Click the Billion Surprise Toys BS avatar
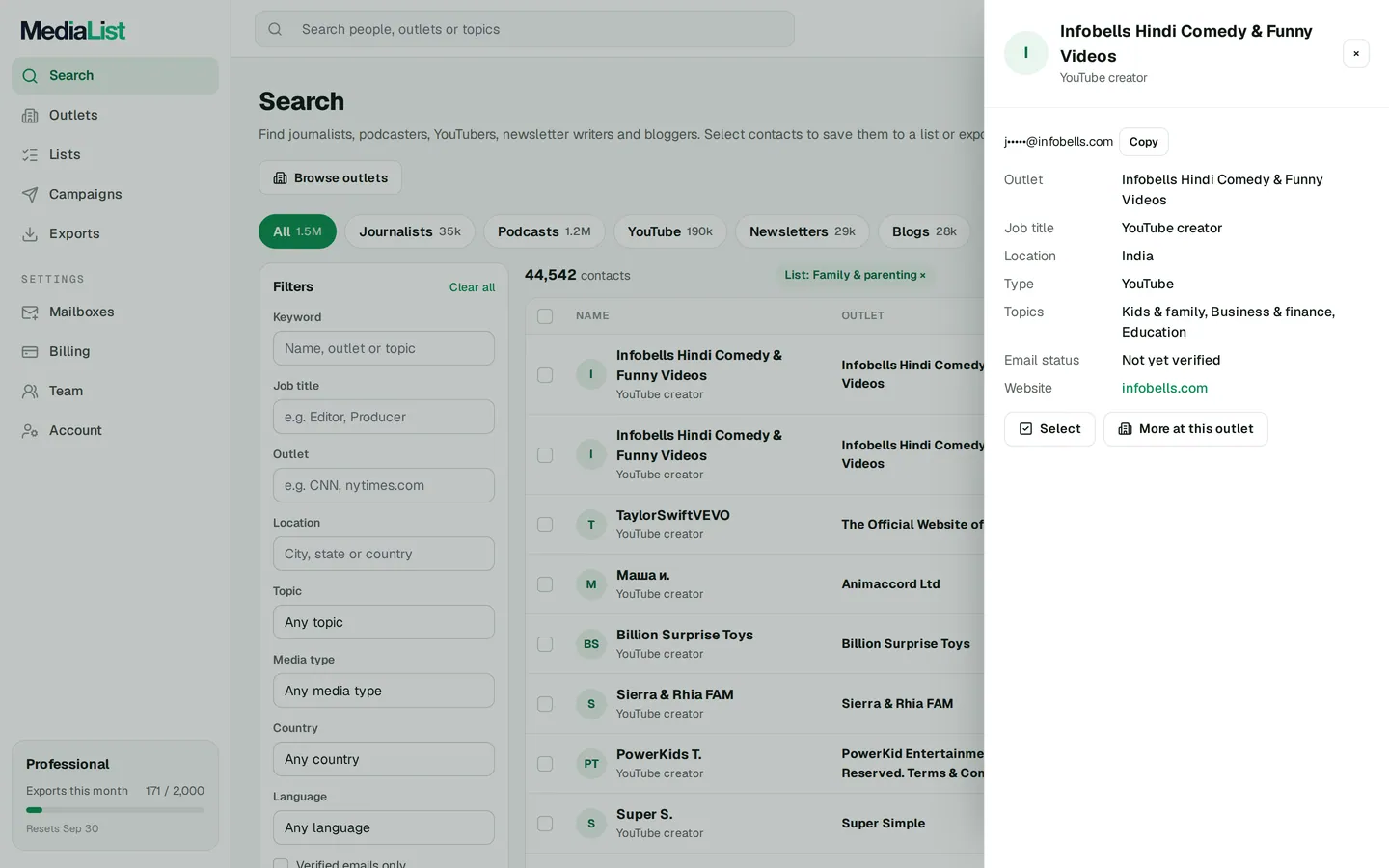The image size is (1389, 868). click(x=591, y=644)
